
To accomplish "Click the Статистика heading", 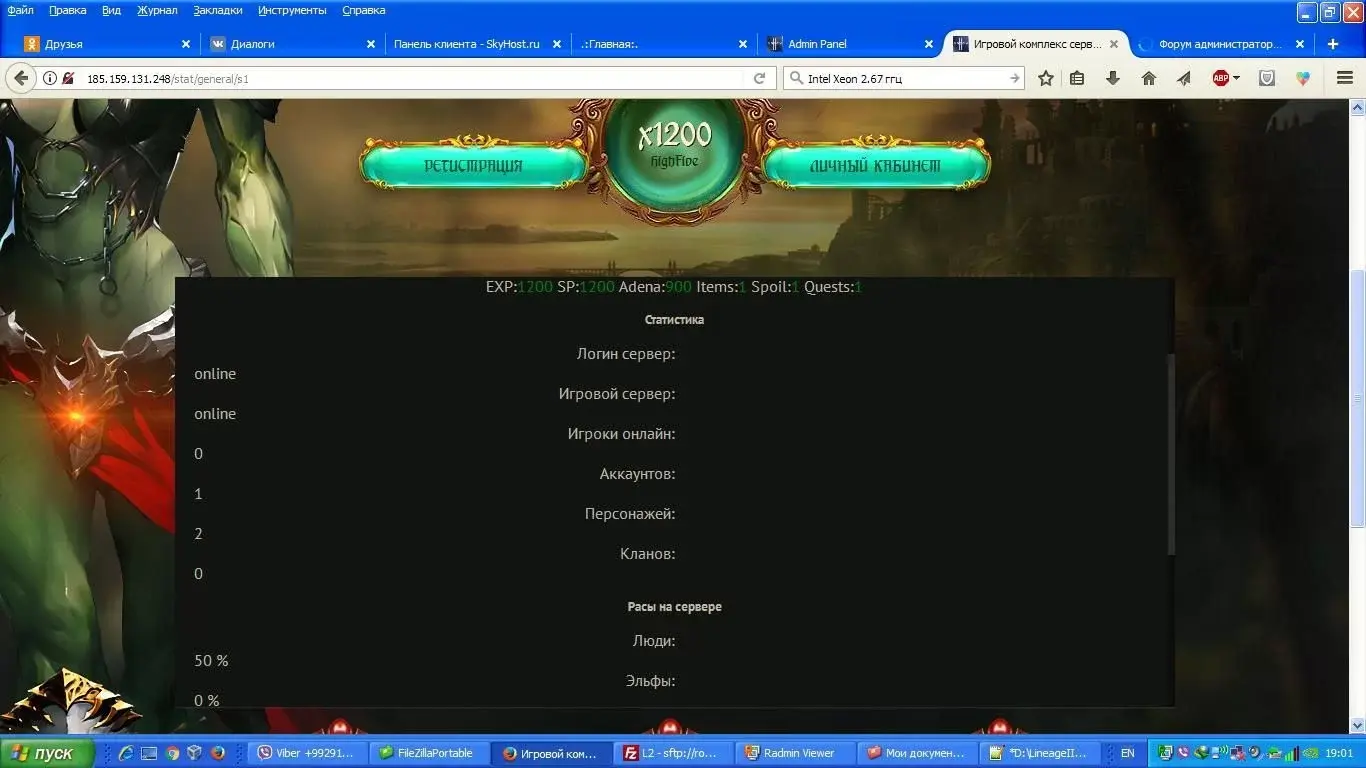I will pyautogui.click(x=674, y=319).
